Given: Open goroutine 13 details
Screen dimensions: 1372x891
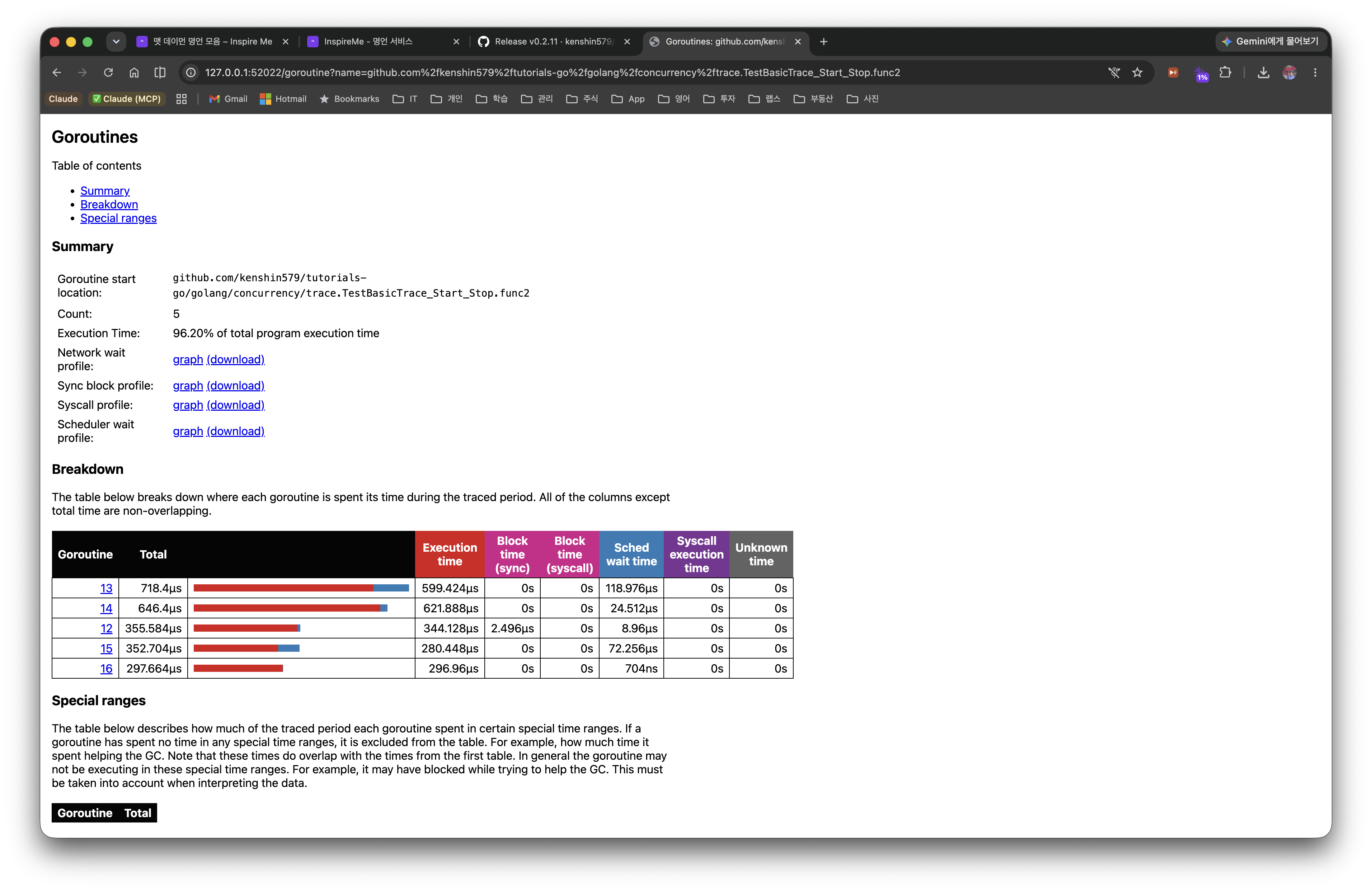Looking at the screenshot, I should (106, 588).
